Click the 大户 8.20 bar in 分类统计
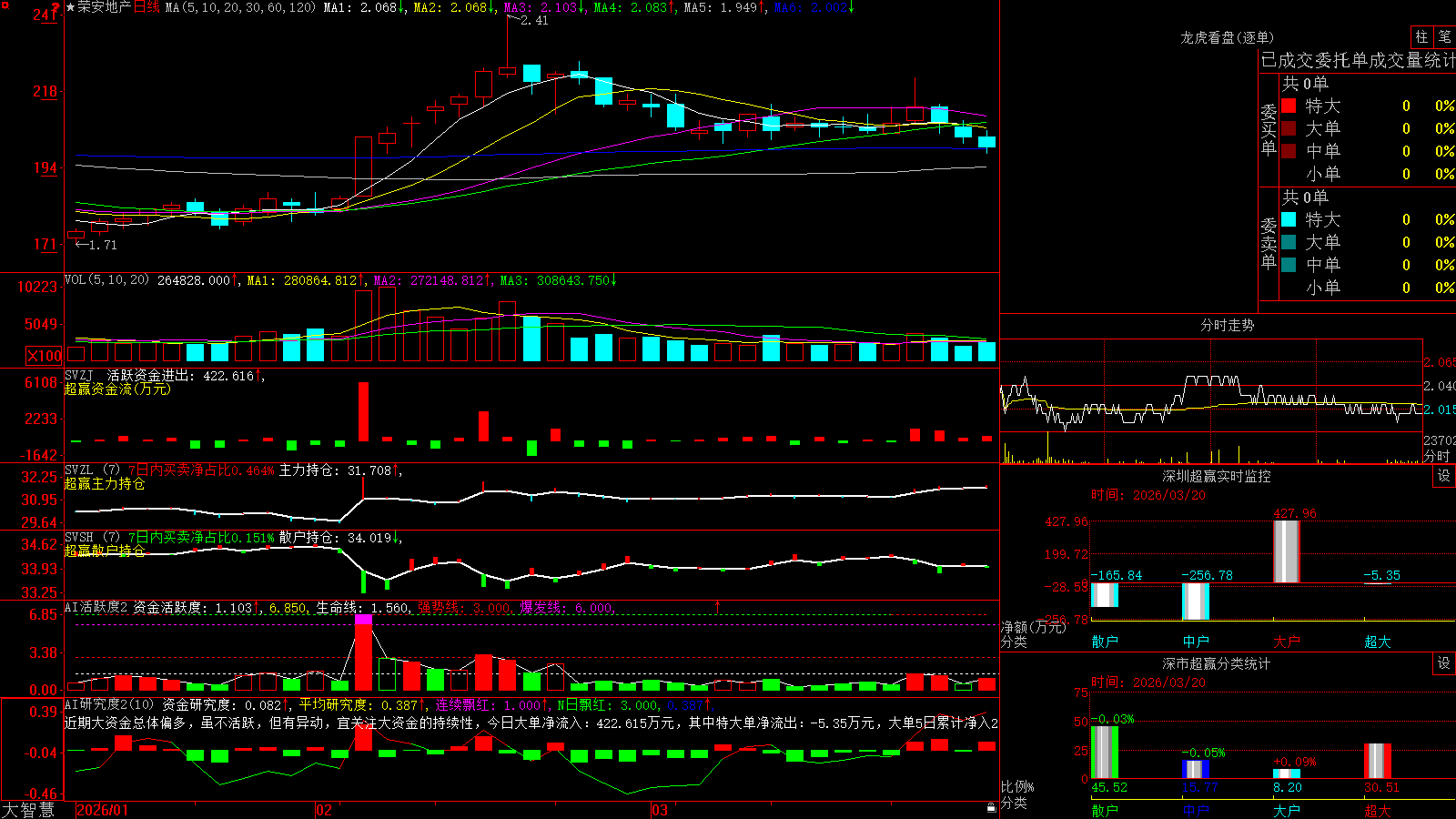The width and height of the screenshot is (1456, 819). [x=1287, y=774]
